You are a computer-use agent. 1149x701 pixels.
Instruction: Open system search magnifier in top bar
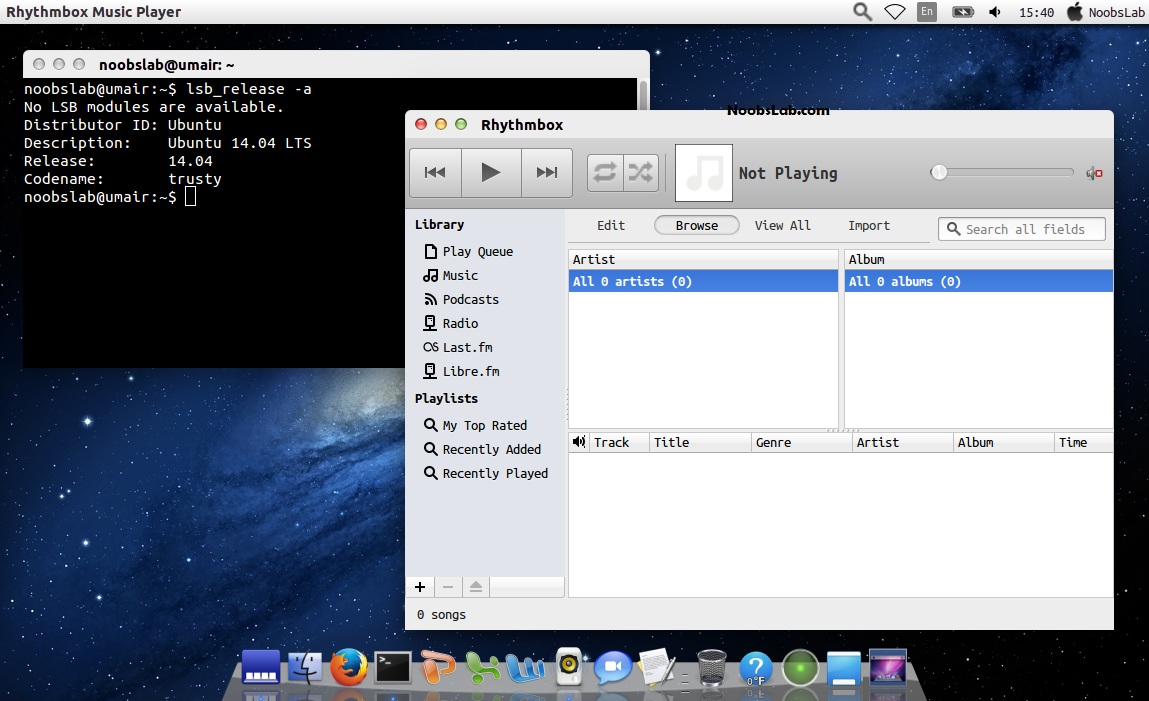click(x=862, y=12)
